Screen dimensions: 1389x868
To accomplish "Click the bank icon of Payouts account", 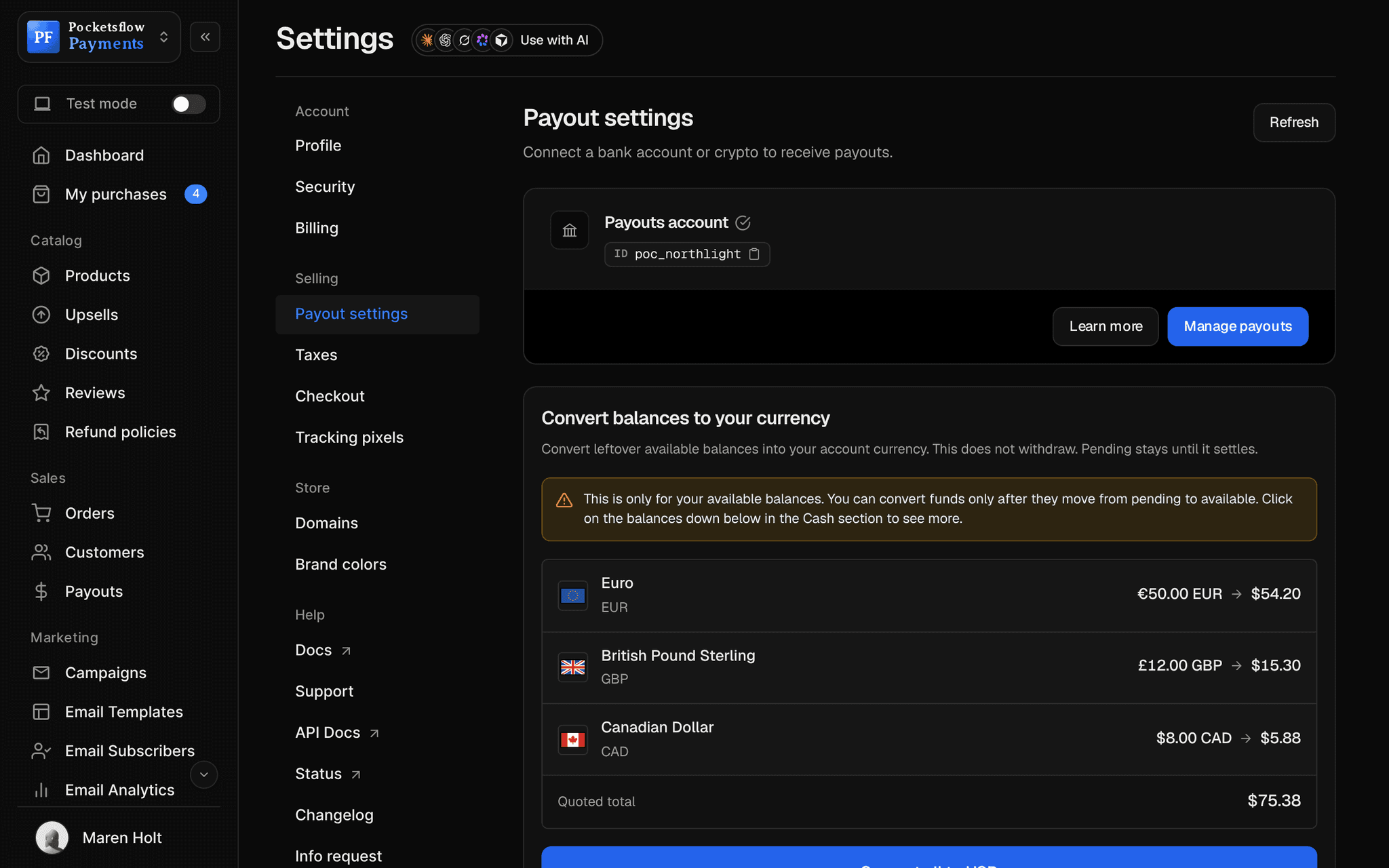I will point(570,231).
